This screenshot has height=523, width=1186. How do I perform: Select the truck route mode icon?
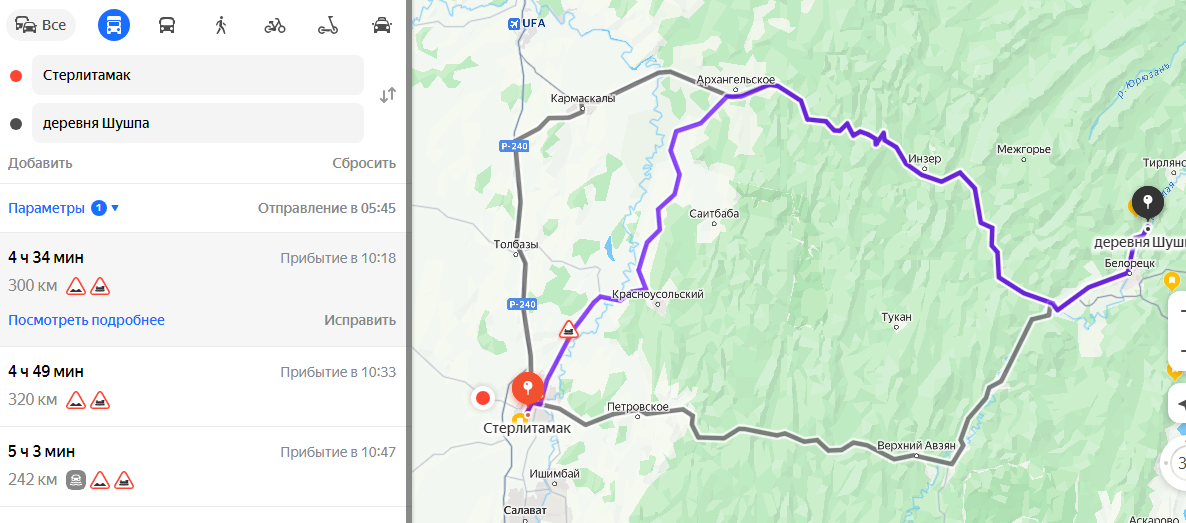(x=113, y=25)
